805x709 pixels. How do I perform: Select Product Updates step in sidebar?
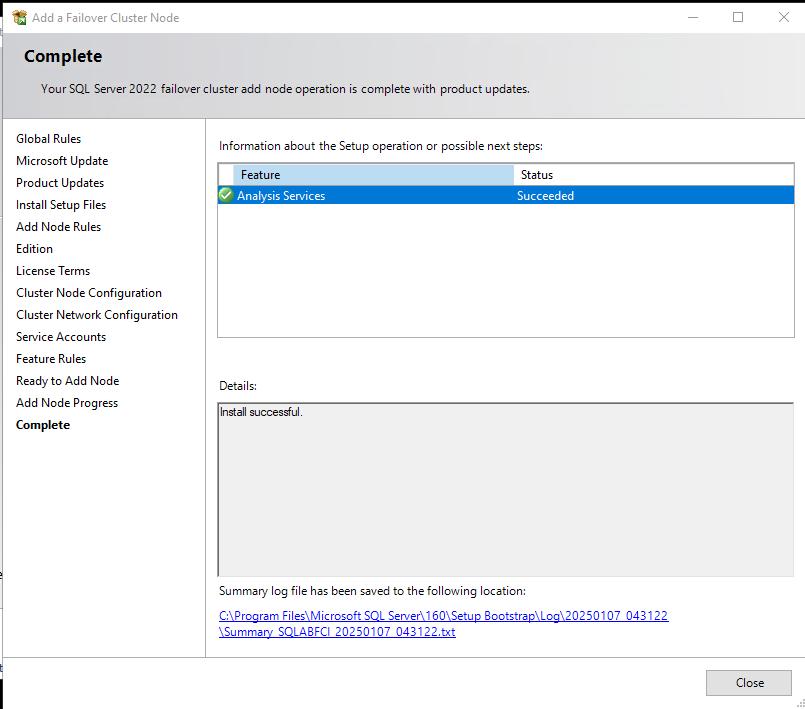[x=60, y=183]
